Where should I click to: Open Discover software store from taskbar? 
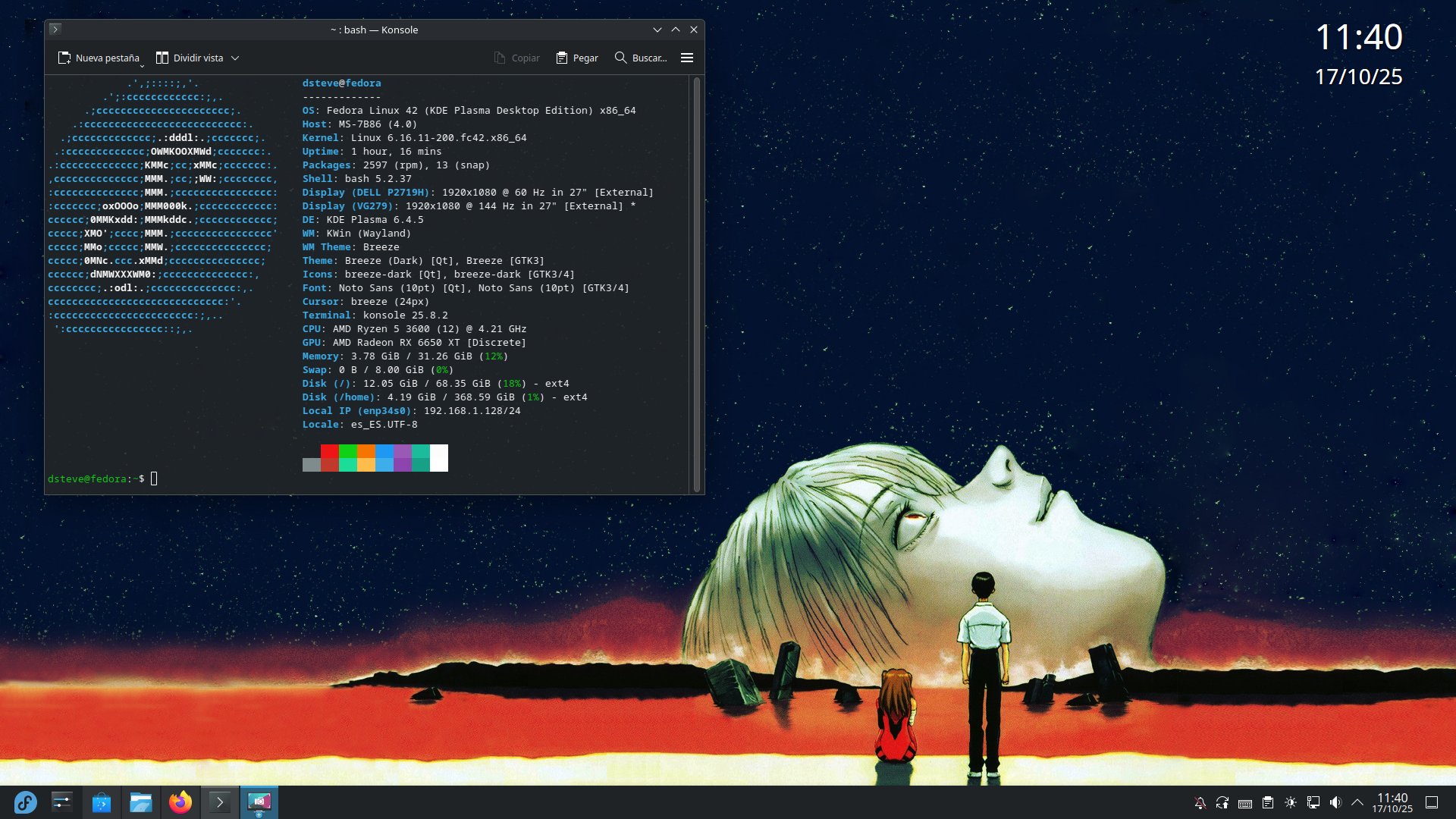coord(101,802)
